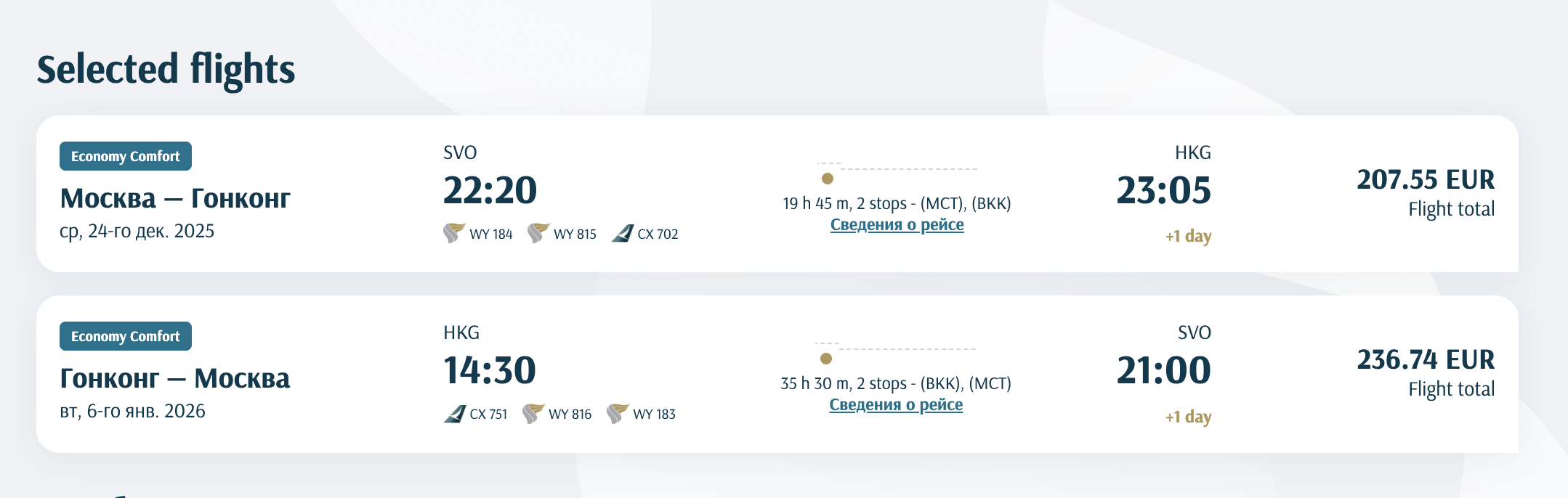Open flight details link for Hong Kong–Moscow flight
Screen dimensions: 1568x498
click(896, 405)
